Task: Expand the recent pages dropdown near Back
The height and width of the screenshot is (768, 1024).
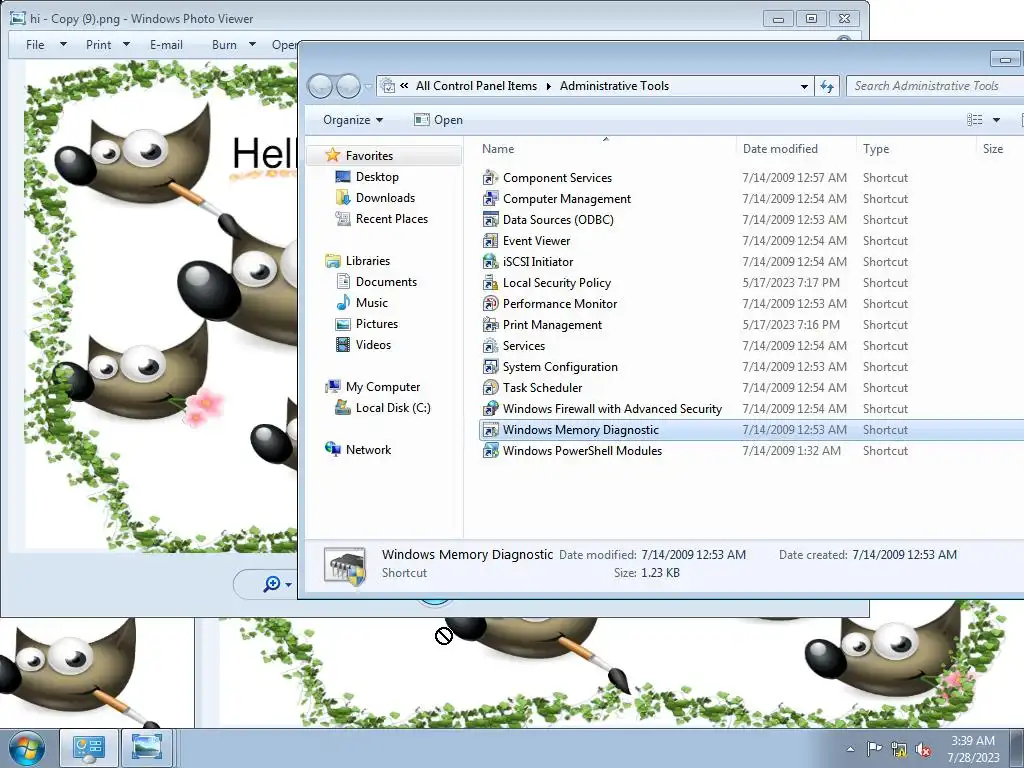Action: pyautogui.click(x=368, y=86)
